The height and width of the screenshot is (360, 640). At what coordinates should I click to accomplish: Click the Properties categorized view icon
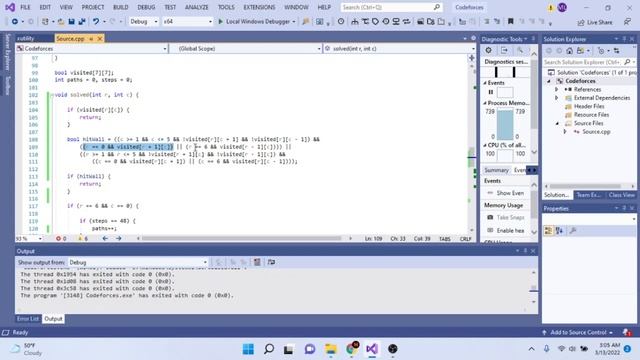pyautogui.click(x=548, y=231)
